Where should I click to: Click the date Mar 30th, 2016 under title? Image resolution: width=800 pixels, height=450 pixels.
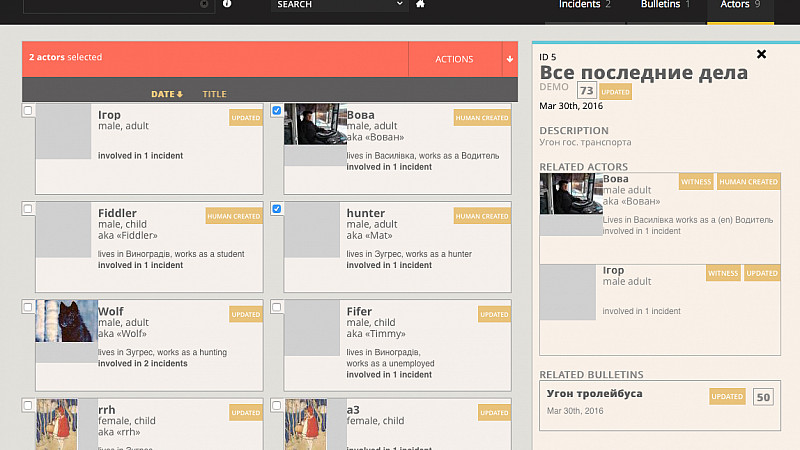(571, 106)
